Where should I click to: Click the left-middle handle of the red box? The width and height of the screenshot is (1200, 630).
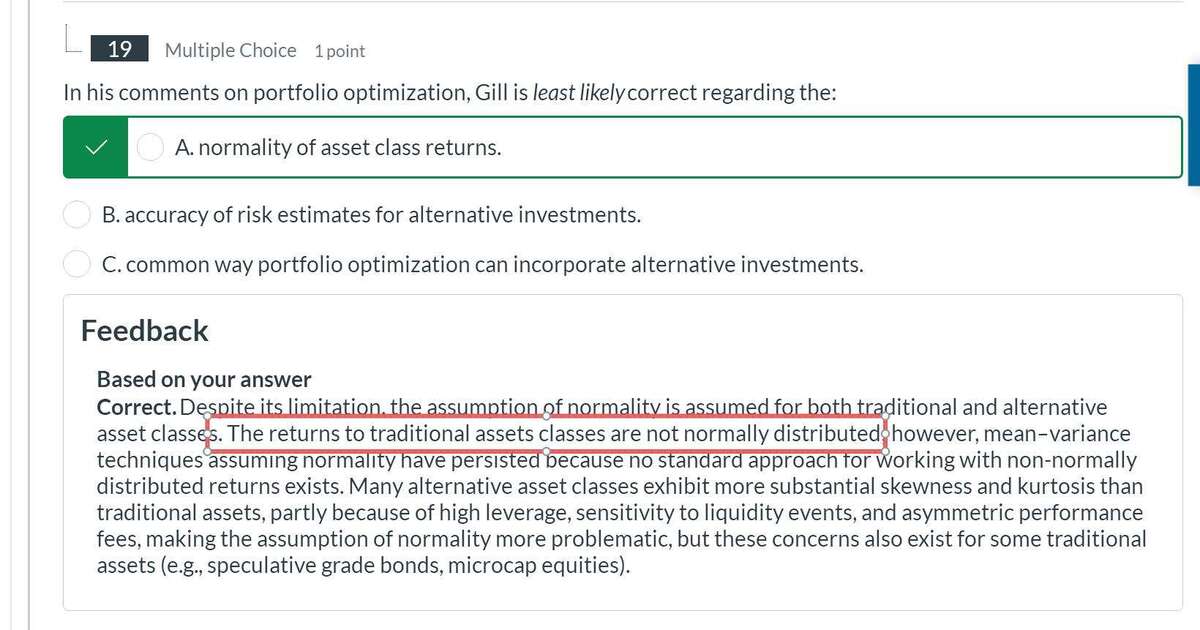click(x=207, y=434)
